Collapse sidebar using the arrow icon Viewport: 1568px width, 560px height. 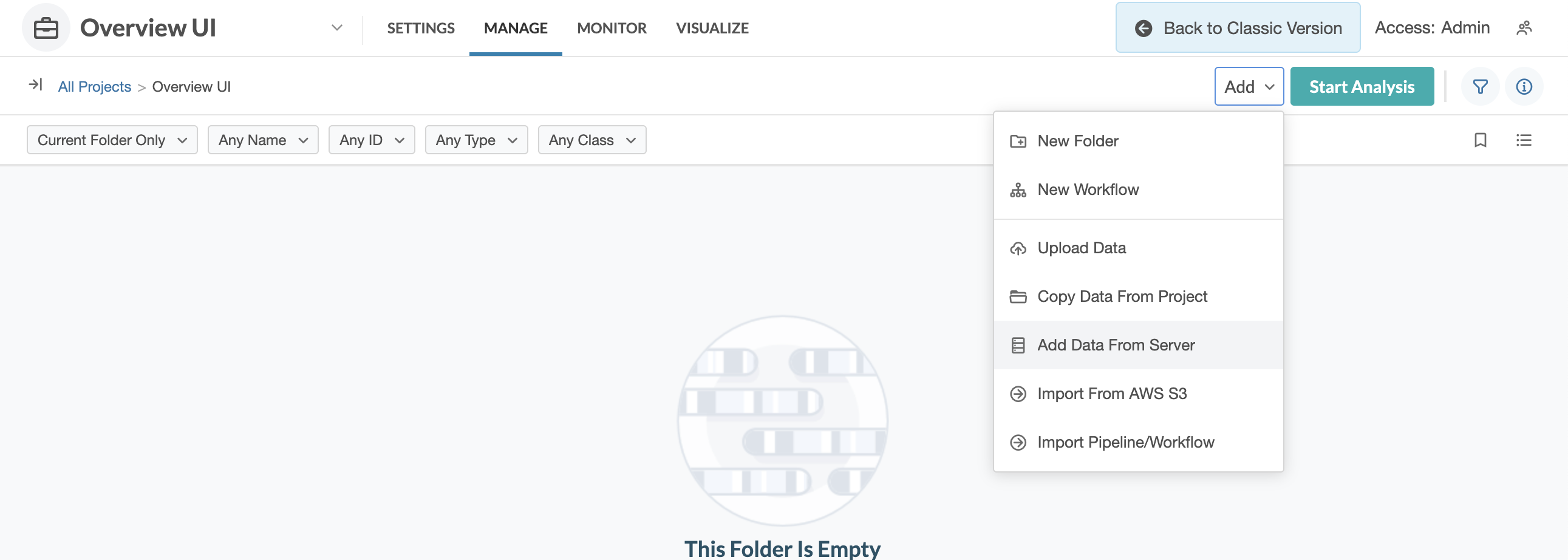coord(35,85)
